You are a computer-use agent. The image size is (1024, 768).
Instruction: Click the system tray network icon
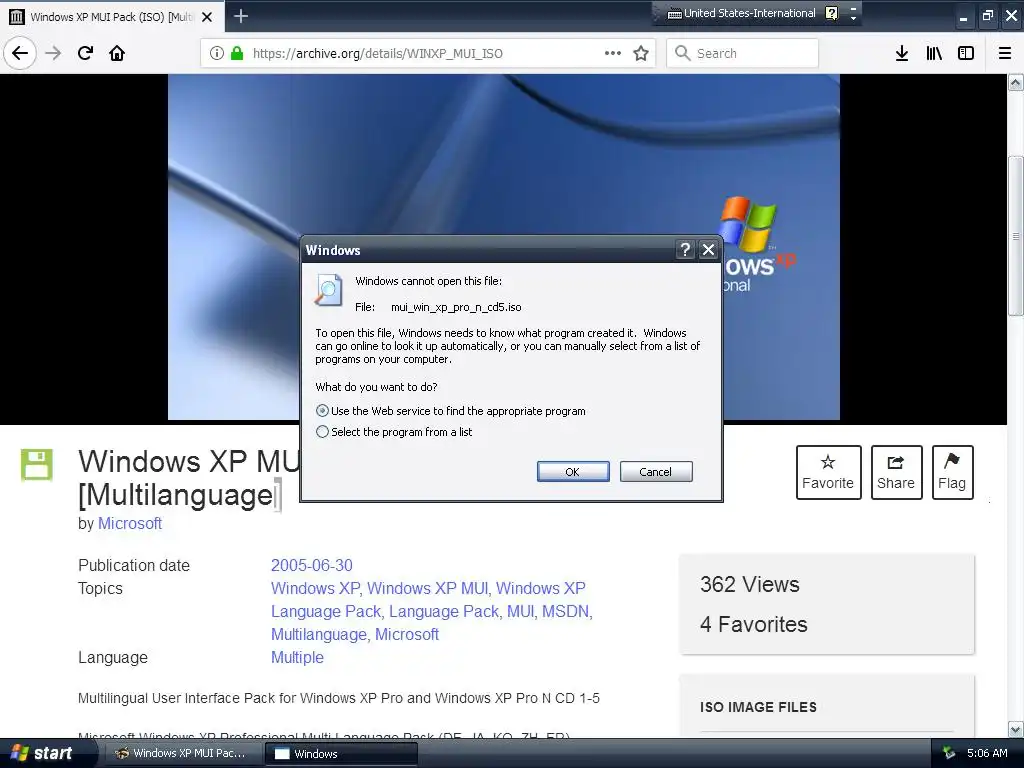949,753
